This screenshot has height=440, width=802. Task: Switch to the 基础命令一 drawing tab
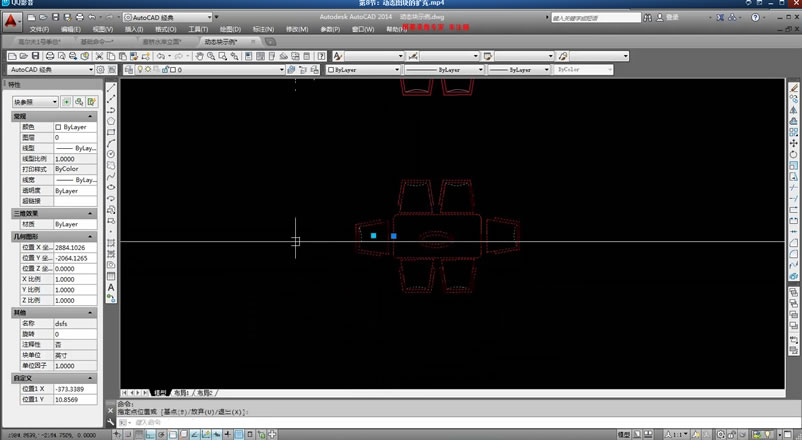[97, 41]
